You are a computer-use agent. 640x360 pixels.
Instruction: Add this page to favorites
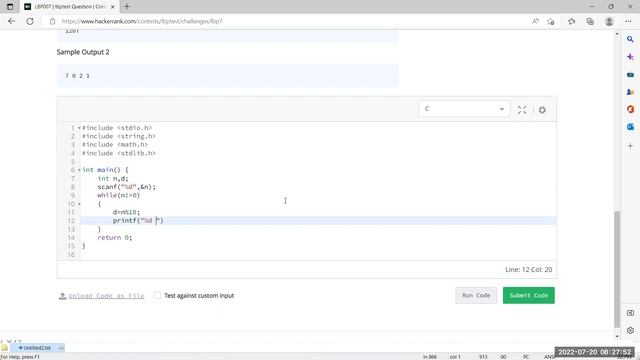(551, 21)
